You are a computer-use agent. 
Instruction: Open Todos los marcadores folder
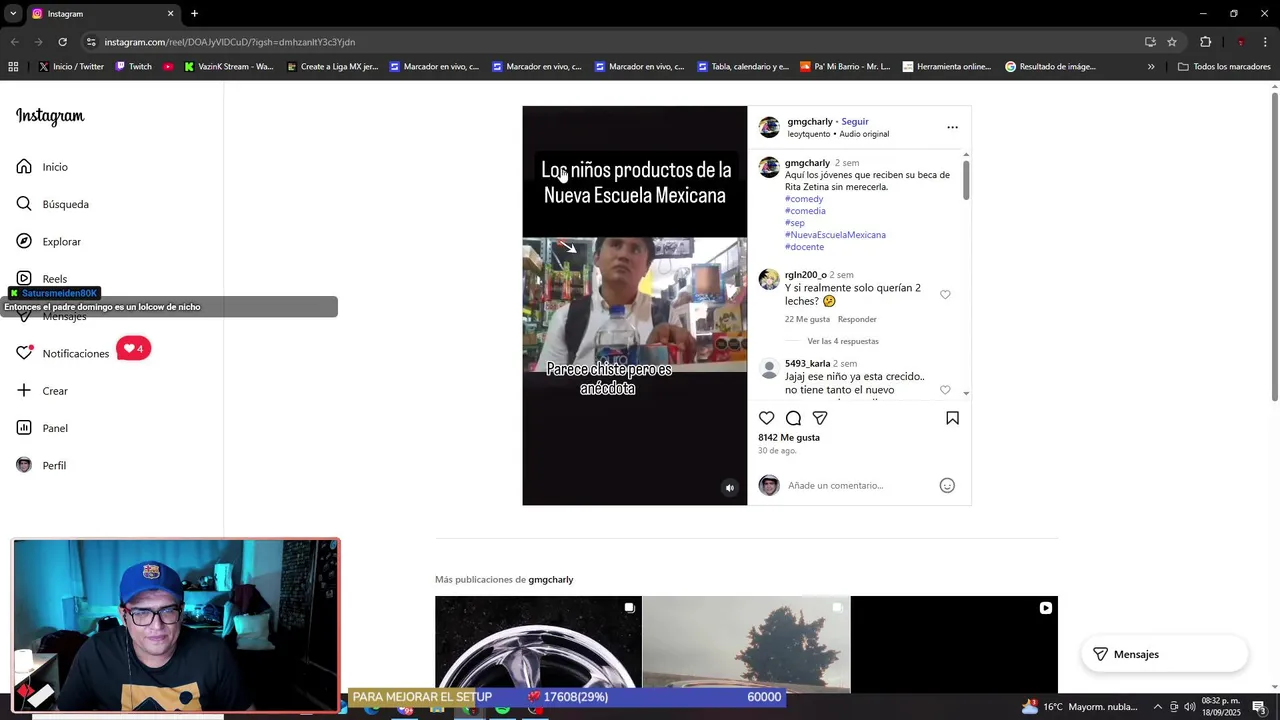(x=1224, y=67)
